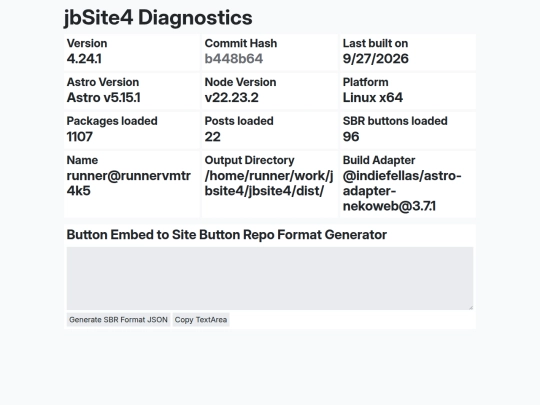The height and width of the screenshot is (405, 540).
Task: Click the runner@runnervmtr4k5 name value
Action: pos(128,183)
